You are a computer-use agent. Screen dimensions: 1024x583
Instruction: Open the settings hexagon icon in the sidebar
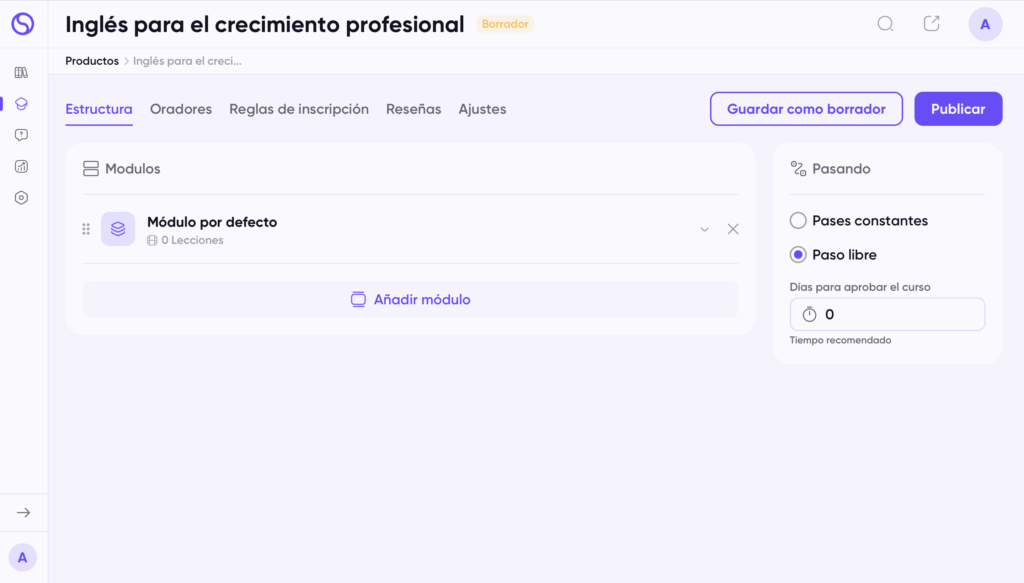pyautogui.click(x=22, y=198)
